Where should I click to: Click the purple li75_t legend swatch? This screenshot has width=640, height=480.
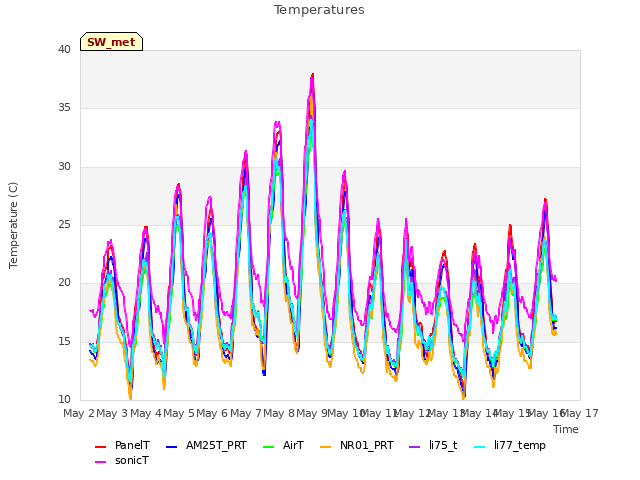pyautogui.click(x=414, y=447)
